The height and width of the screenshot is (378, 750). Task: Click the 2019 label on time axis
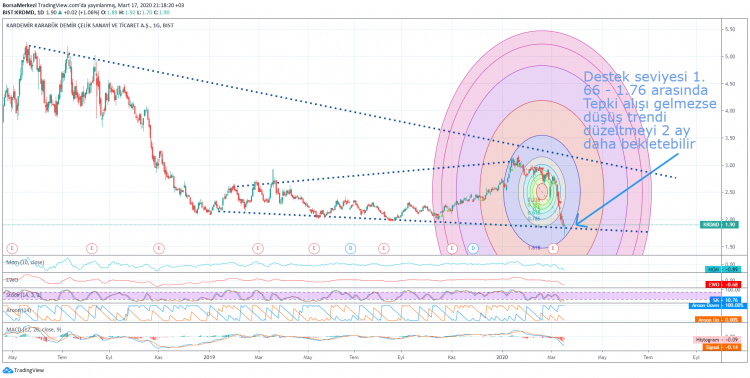pyautogui.click(x=209, y=357)
